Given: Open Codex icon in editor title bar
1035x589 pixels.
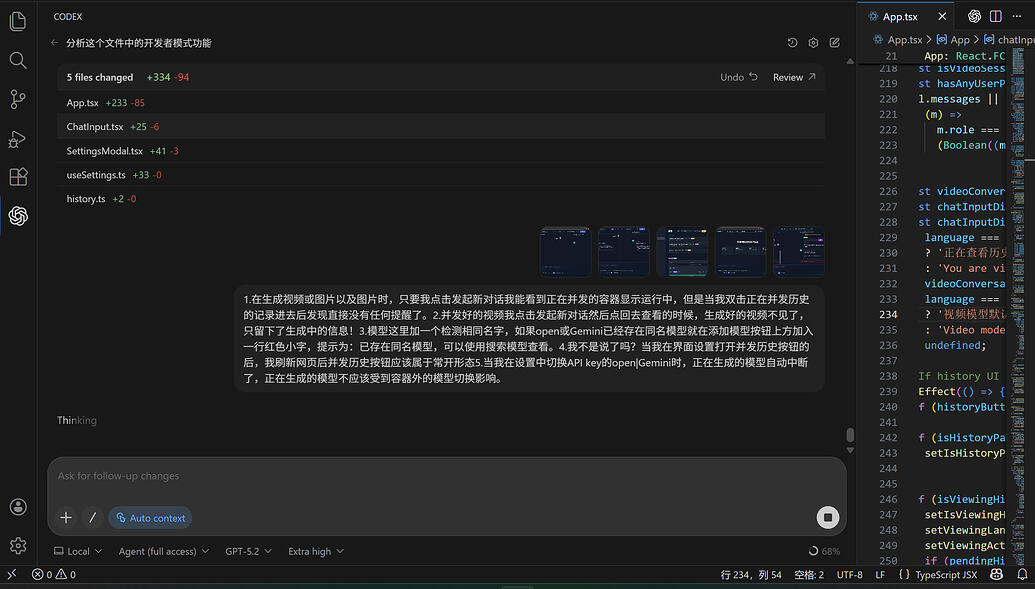Looking at the screenshot, I should tap(974, 16).
